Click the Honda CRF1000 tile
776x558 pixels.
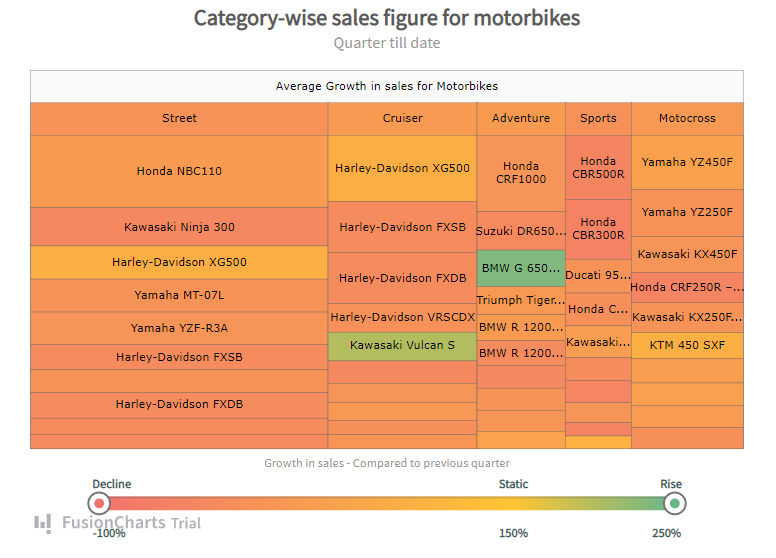pyautogui.click(x=521, y=173)
